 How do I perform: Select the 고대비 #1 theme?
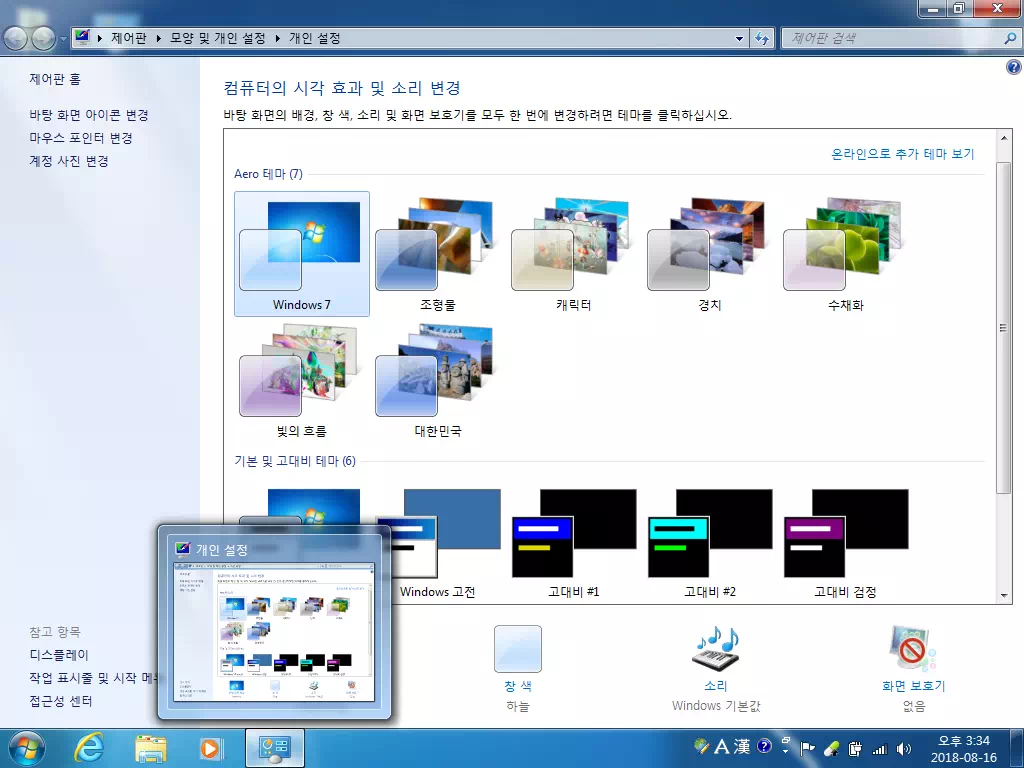click(573, 543)
